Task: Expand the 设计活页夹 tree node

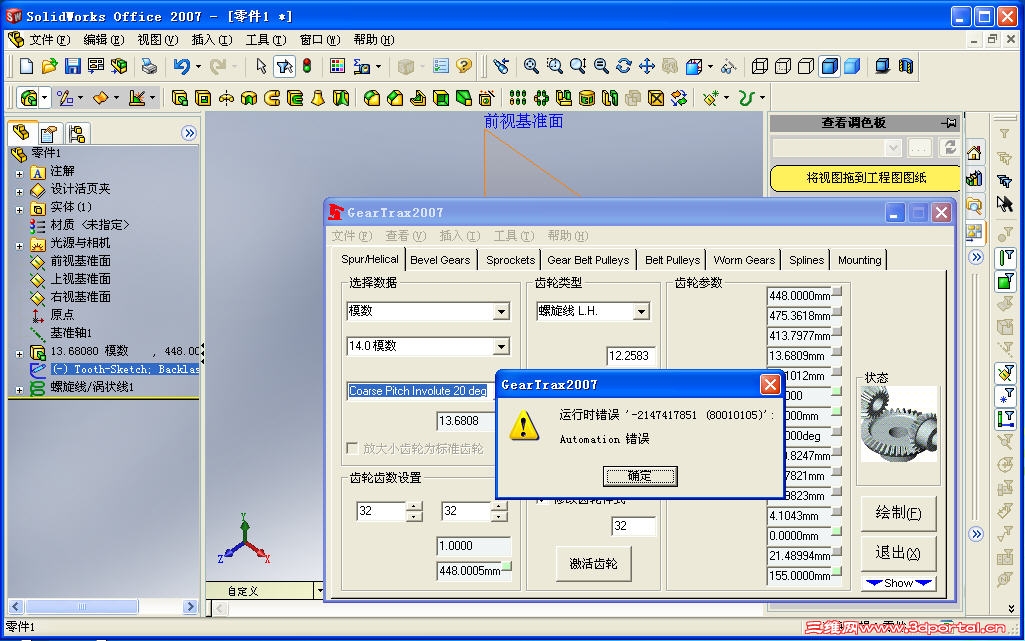Action: coord(19,192)
